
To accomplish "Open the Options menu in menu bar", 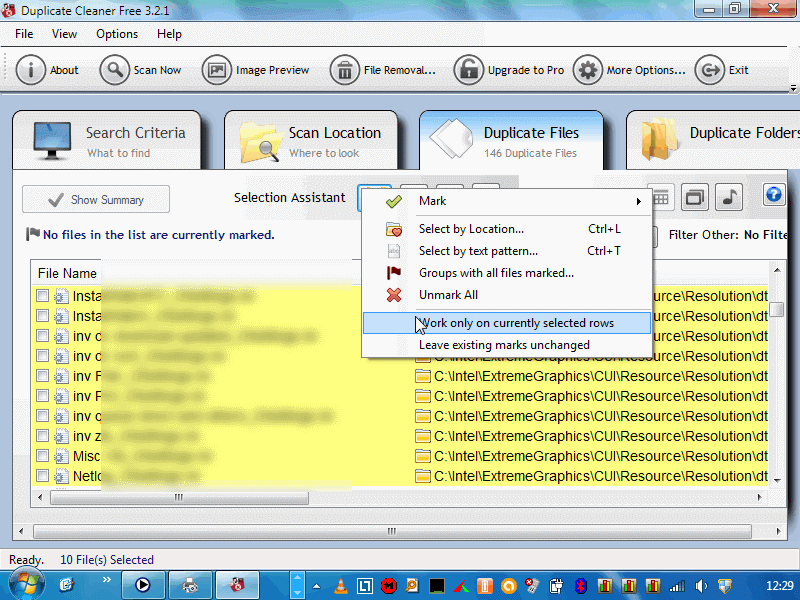I will pyautogui.click(x=117, y=34).
